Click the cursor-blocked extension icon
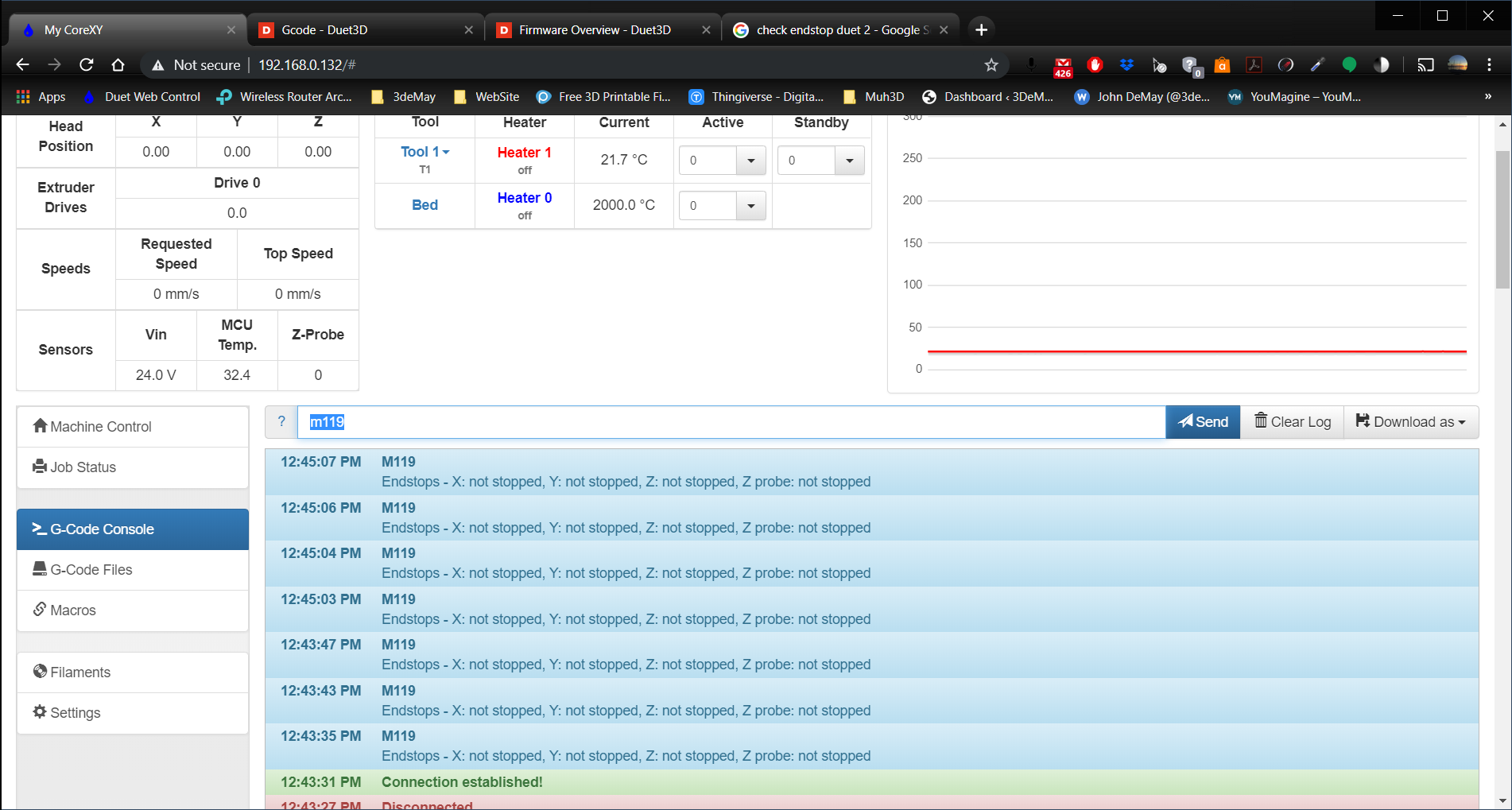The image size is (1512, 810). click(1159, 65)
